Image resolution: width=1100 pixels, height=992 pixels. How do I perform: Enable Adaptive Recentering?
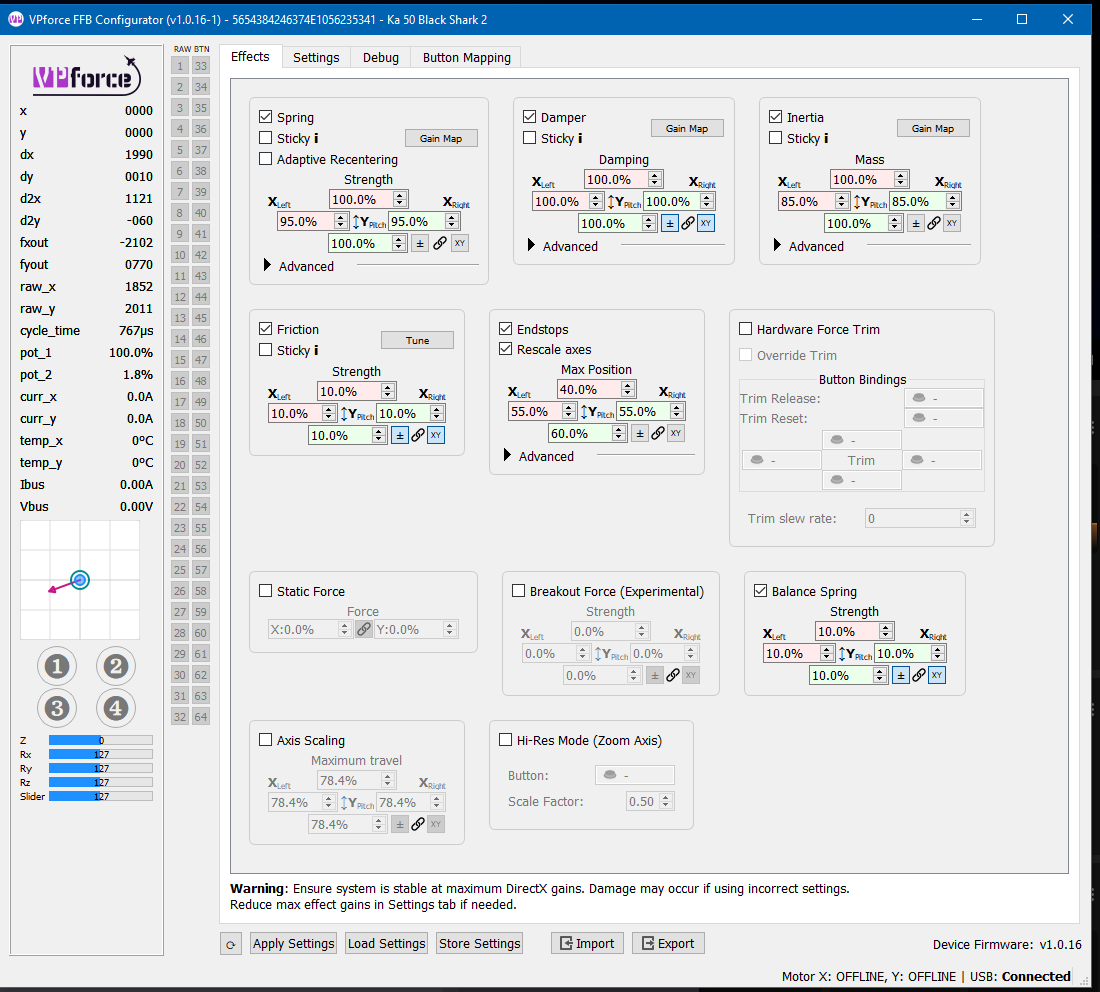[265, 159]
